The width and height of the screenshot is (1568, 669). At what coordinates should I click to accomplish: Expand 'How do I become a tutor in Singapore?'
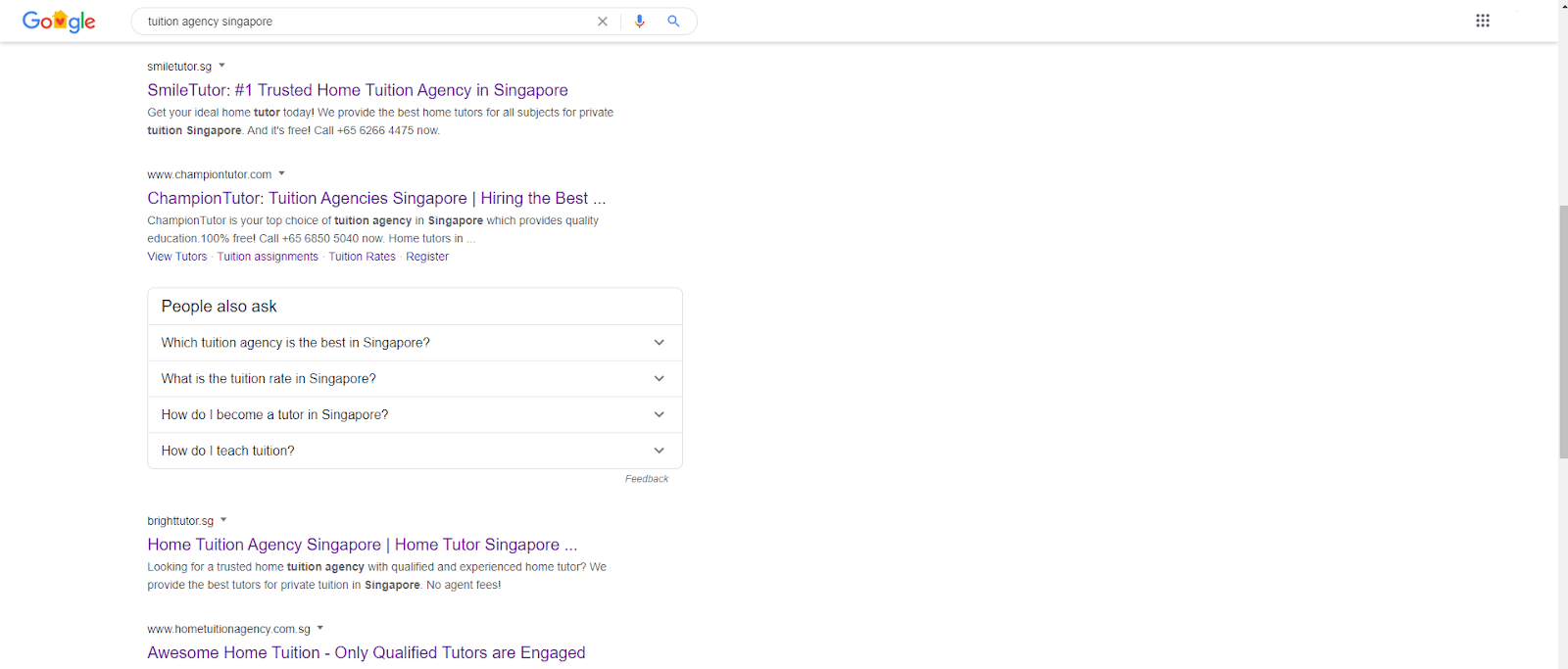pos(415,414)
